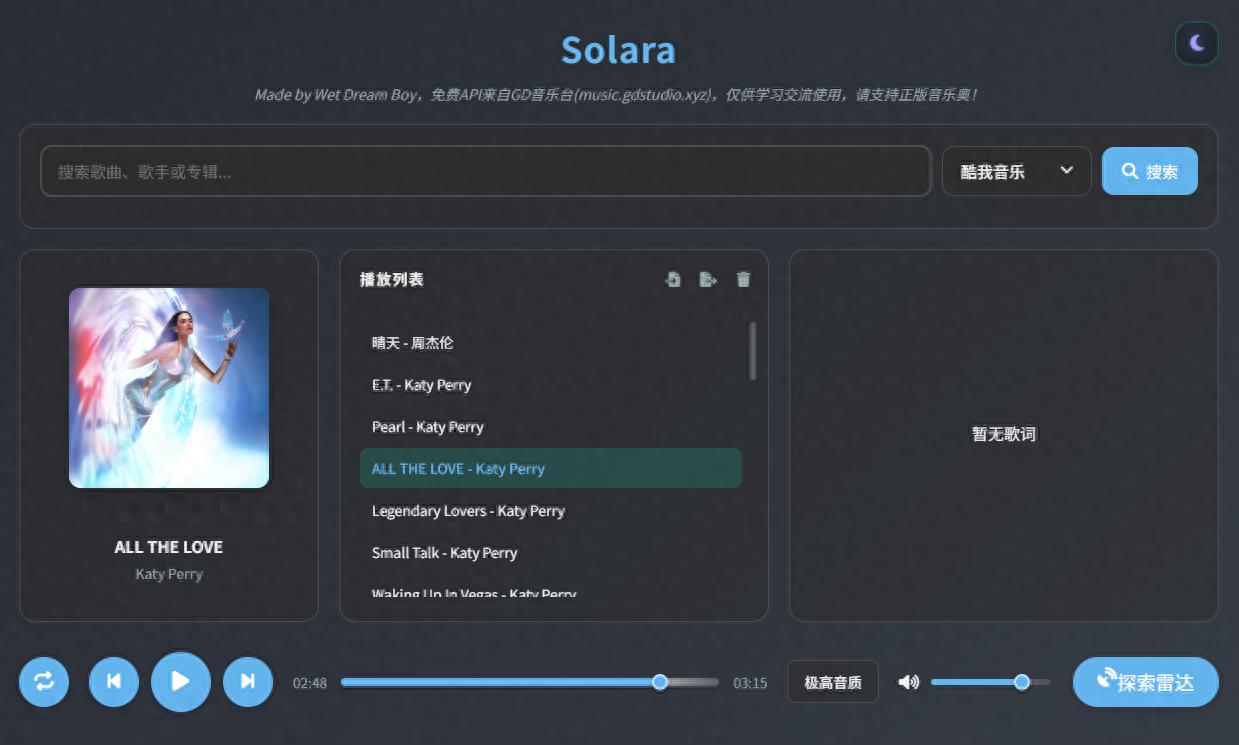
Task: Open the 酷我音乐 source dropdown
Action: [1016, 170]
